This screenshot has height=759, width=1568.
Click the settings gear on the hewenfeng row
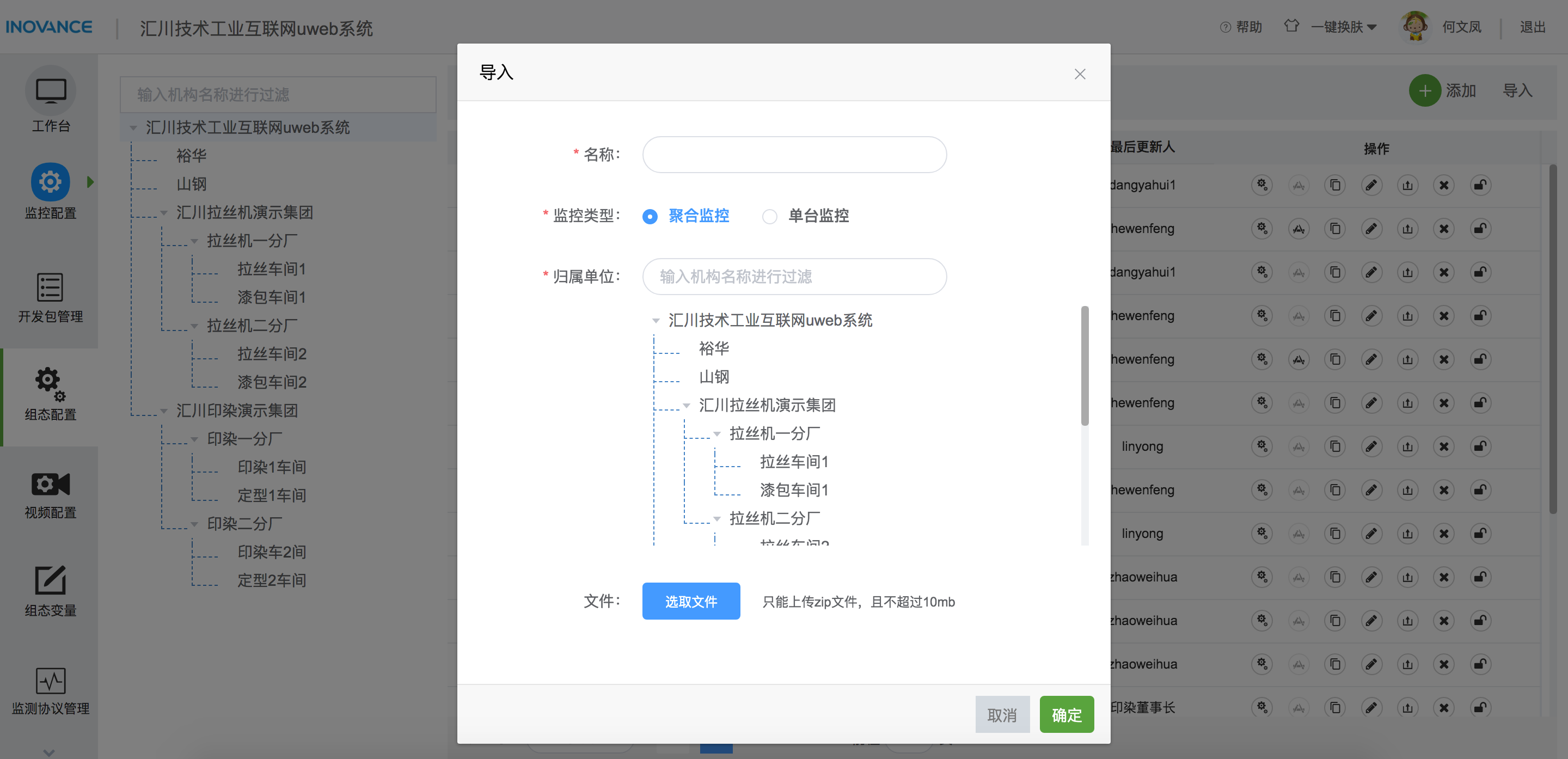tap(1262, 228)
